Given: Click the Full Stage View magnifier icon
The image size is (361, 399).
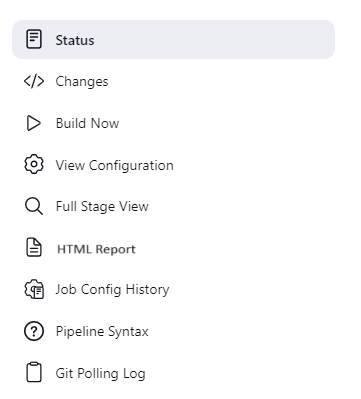Looking at the screenshot, I should (x=34, y=206).
